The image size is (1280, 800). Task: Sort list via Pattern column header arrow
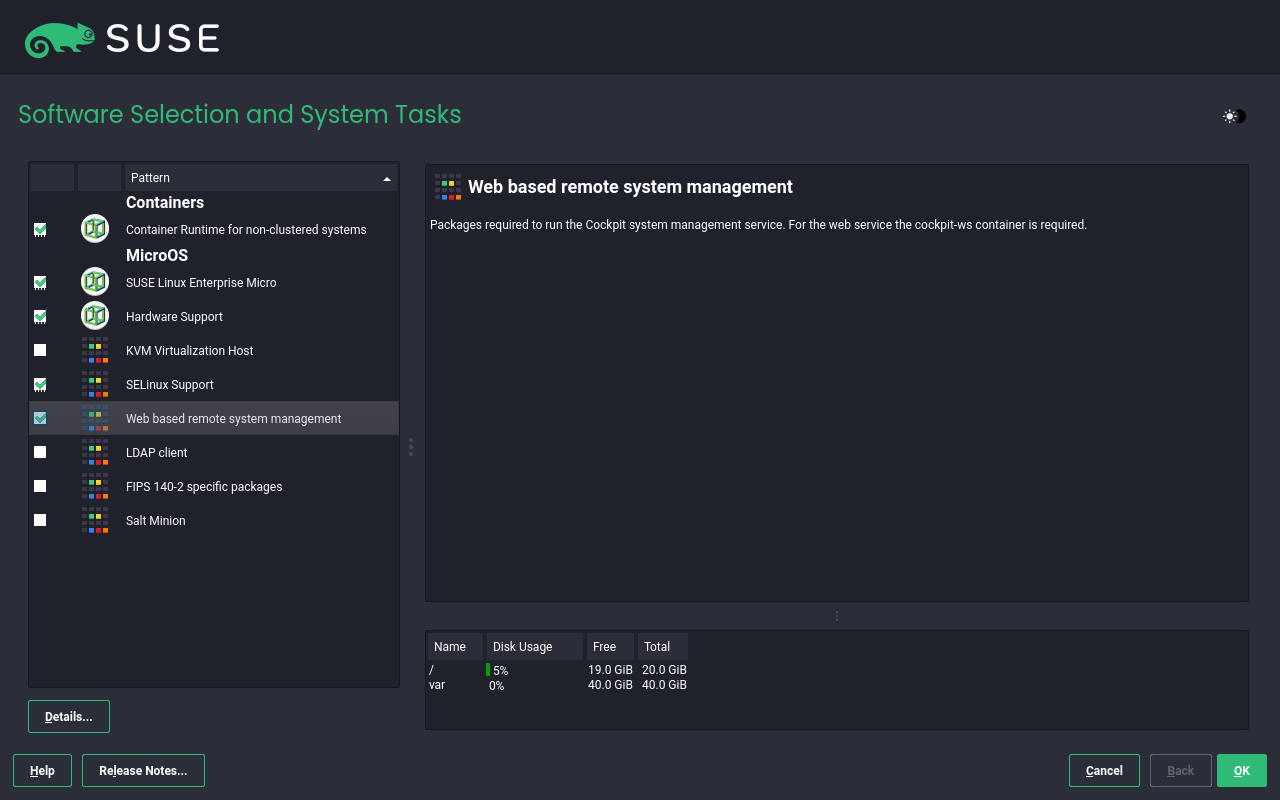[x=386, y=178]
